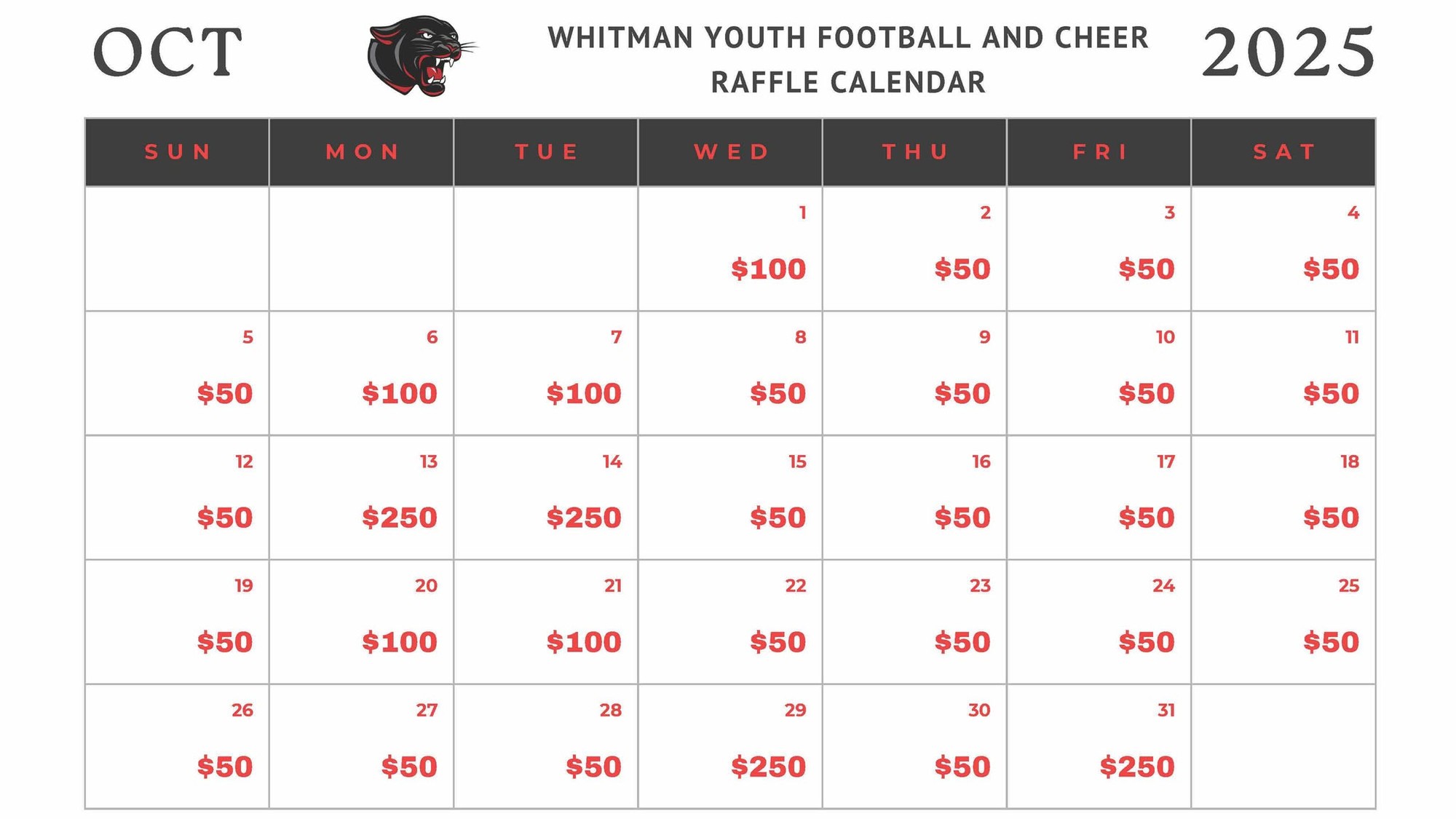Click the date number 25

(1348, 586)
